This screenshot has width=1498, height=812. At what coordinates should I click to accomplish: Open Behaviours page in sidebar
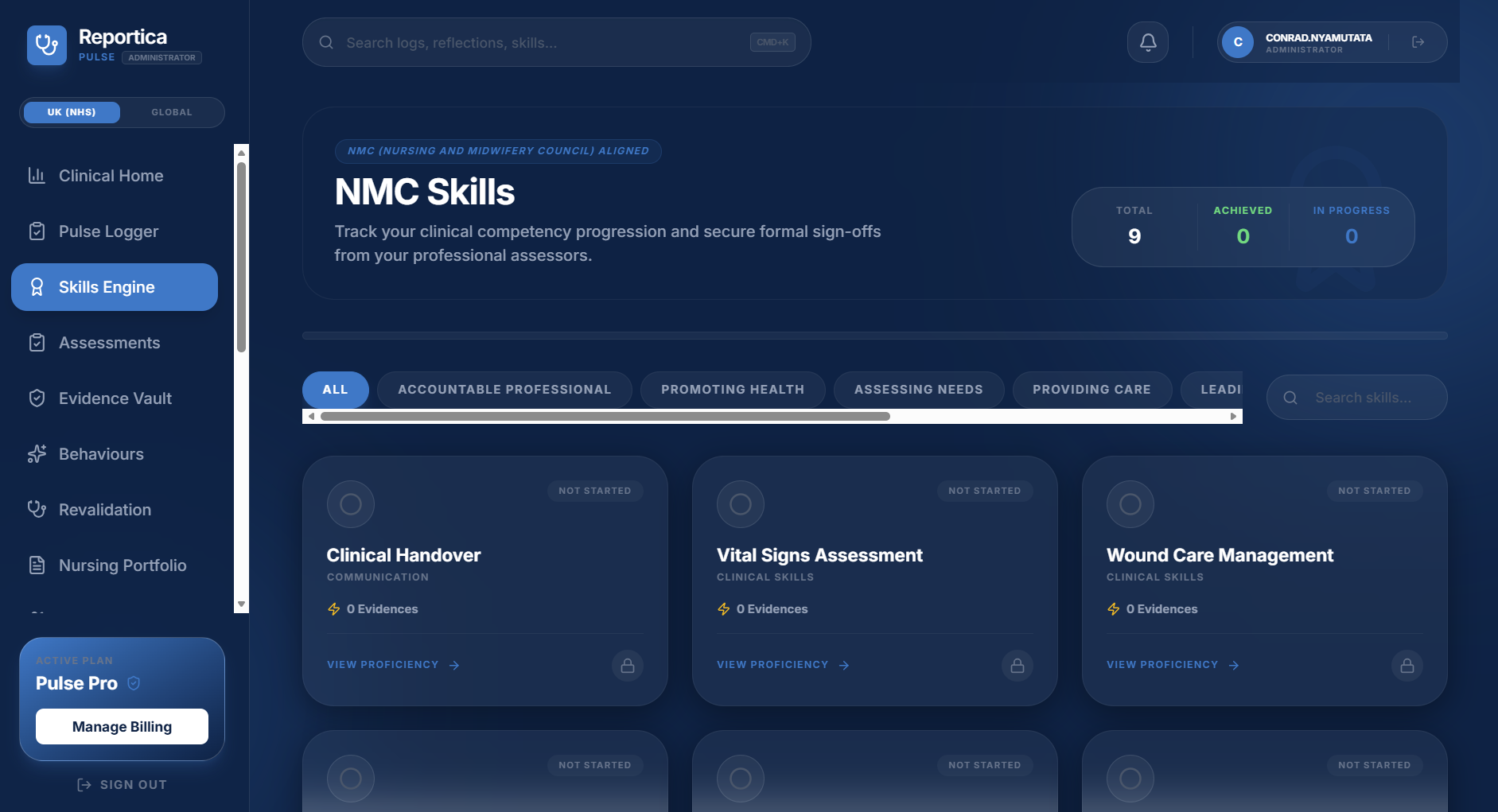click(115, 454)
